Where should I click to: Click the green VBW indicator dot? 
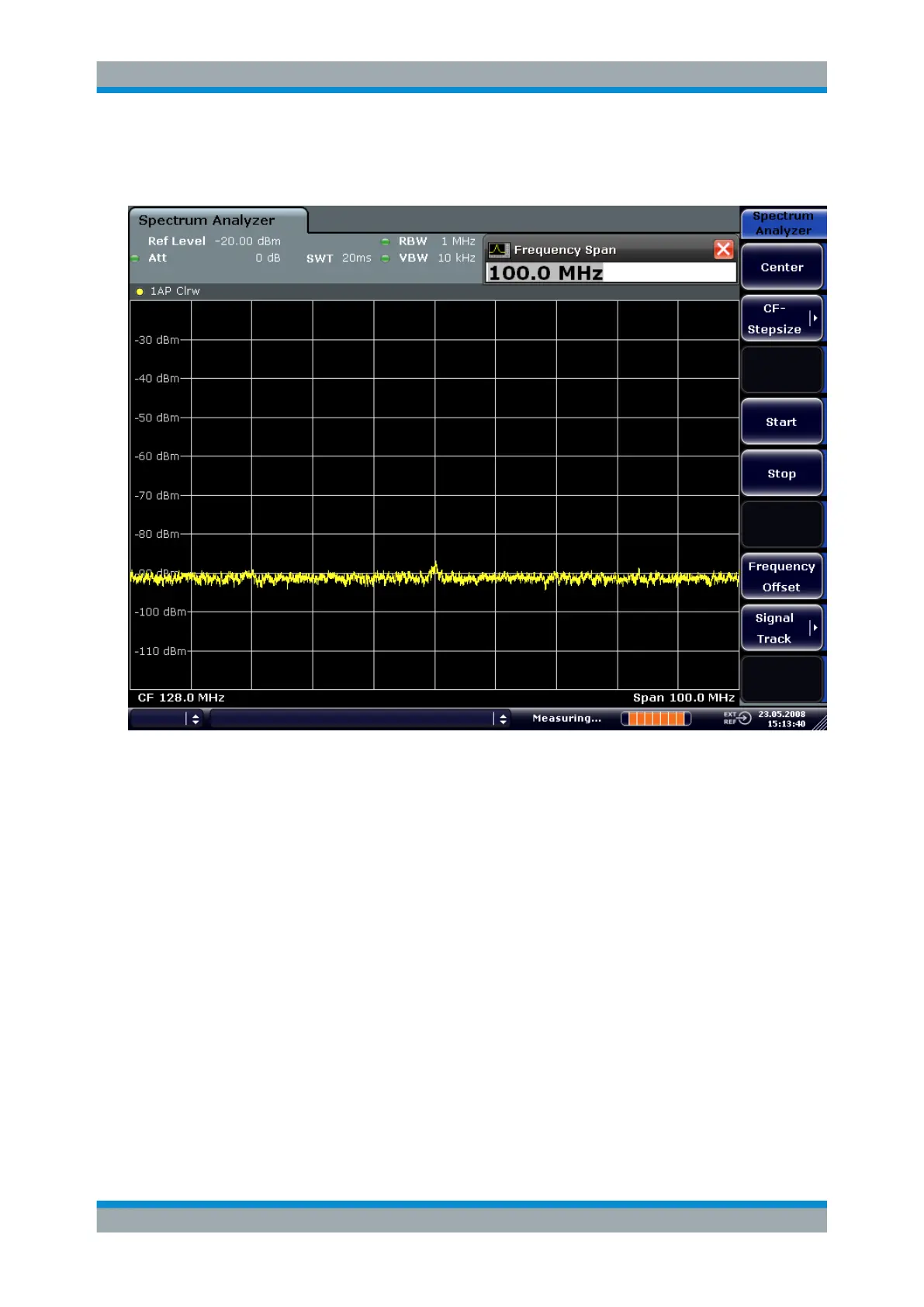tap(386, 258)
